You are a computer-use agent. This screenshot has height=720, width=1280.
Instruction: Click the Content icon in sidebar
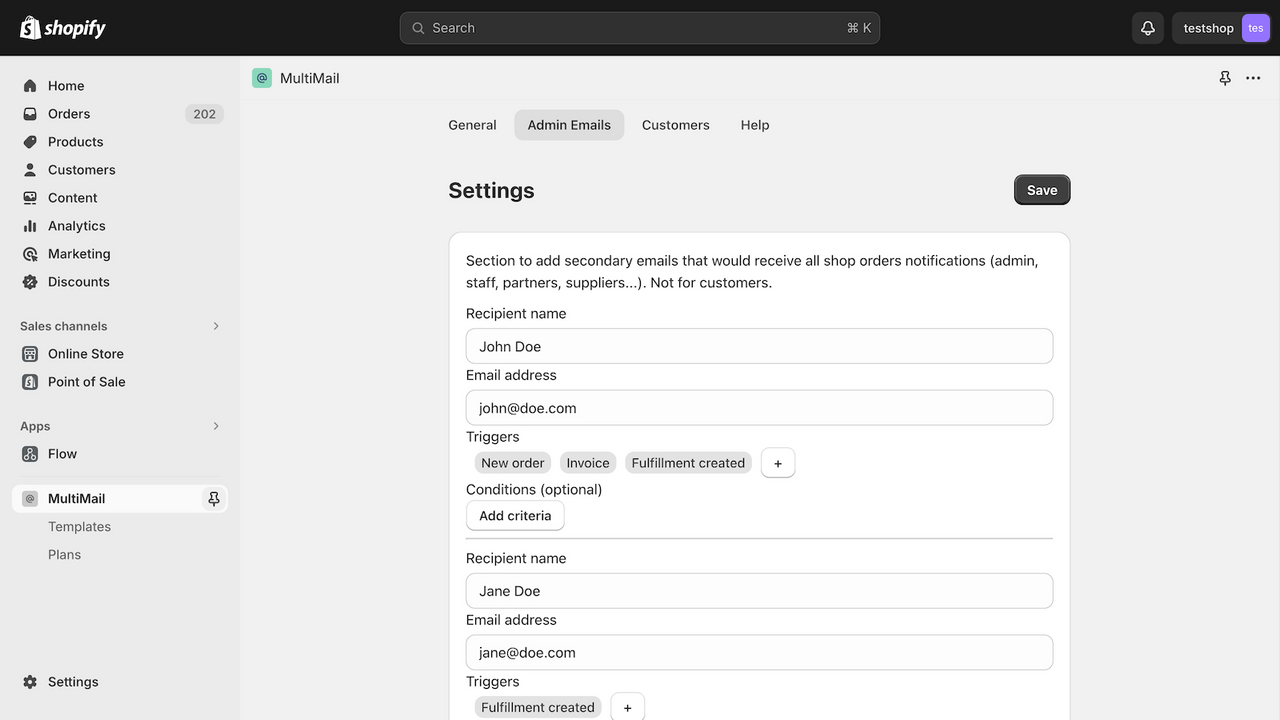[30, 198]
